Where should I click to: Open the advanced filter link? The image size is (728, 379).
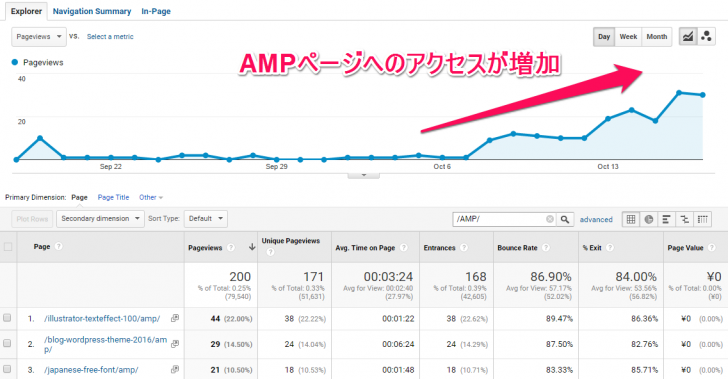pos(596,219)
